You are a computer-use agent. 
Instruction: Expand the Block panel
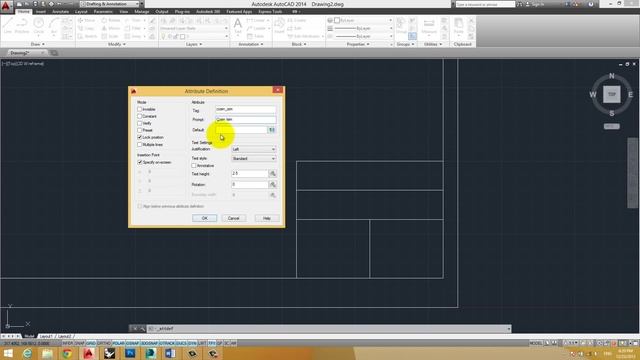pyautogui.click(x=299, y=44)
